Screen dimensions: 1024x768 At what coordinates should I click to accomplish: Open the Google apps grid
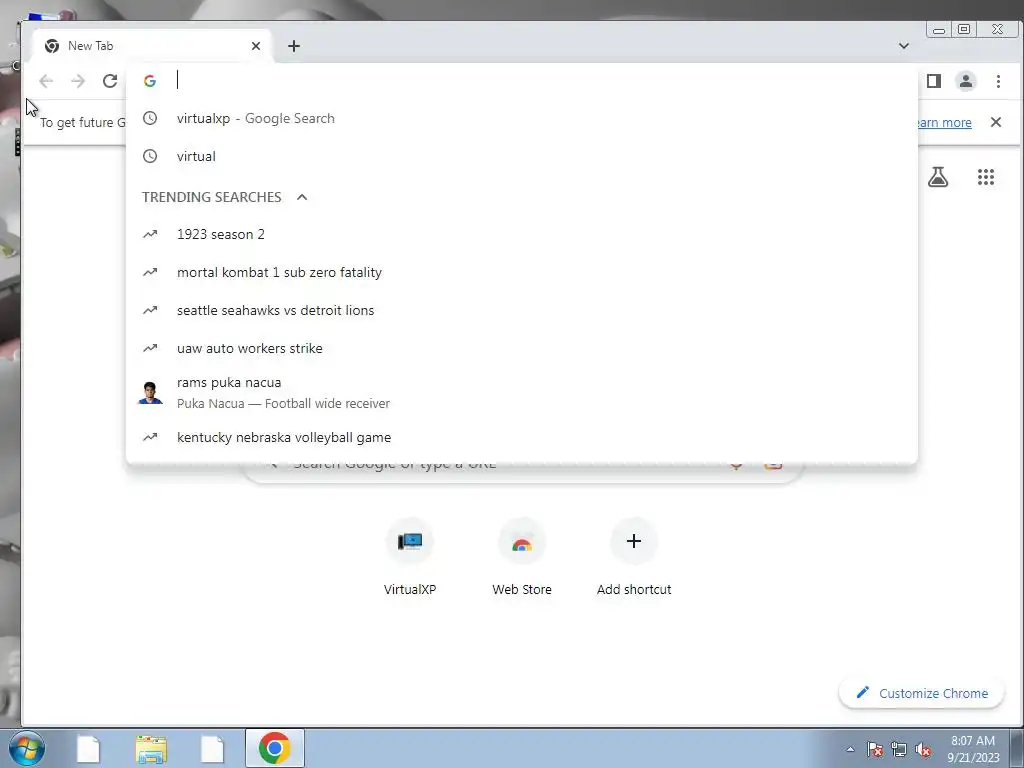point(985,177)
